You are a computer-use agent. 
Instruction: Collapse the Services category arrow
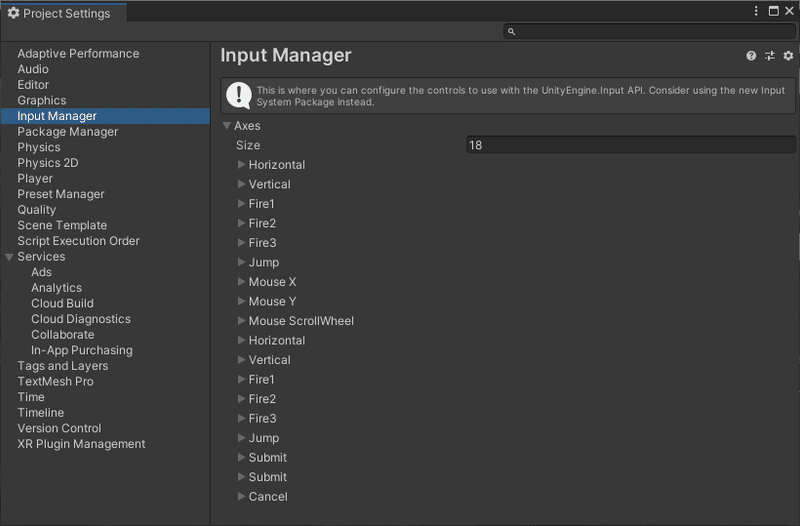10,257
